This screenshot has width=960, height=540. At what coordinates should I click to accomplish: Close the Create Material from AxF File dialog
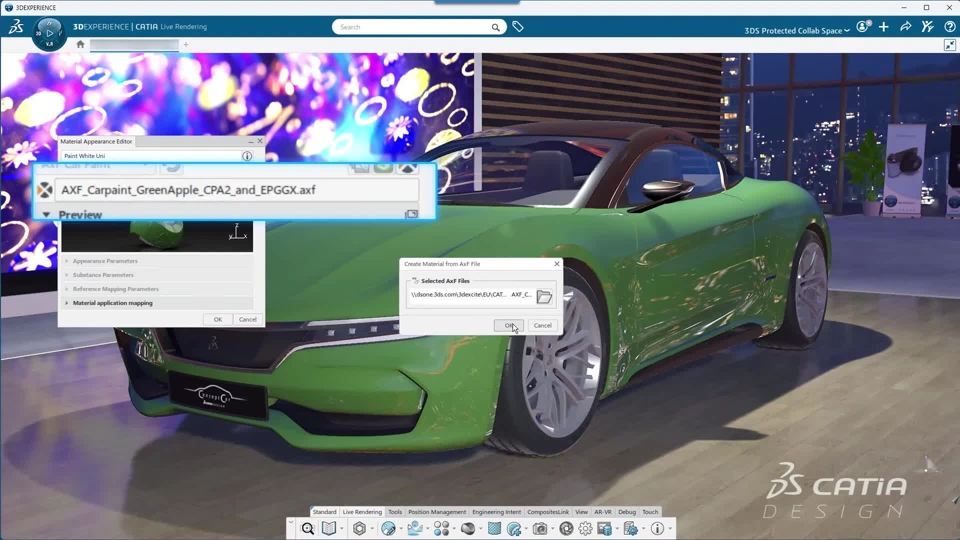coord(557,264)
